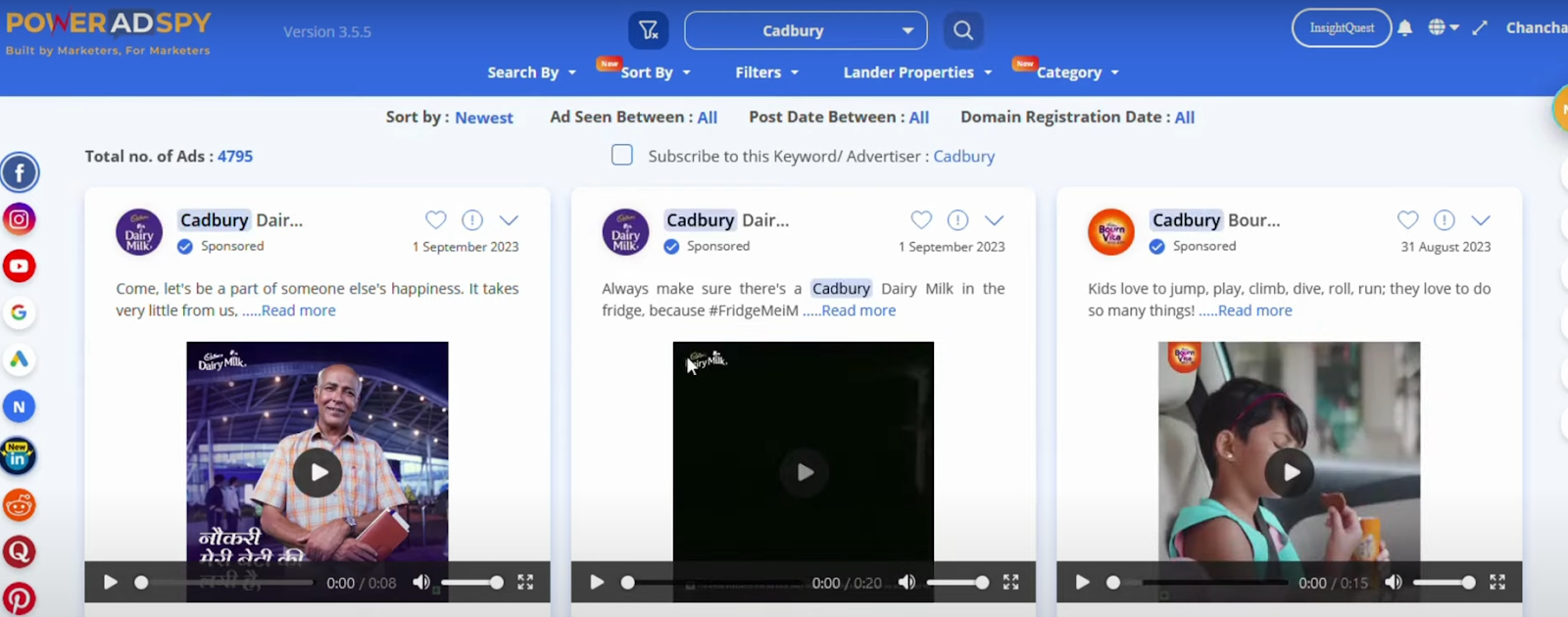This screenshot has height=617, width=1568.
Task: Fullscreen the 0:08 video
Action: click(x=525, y=583)
